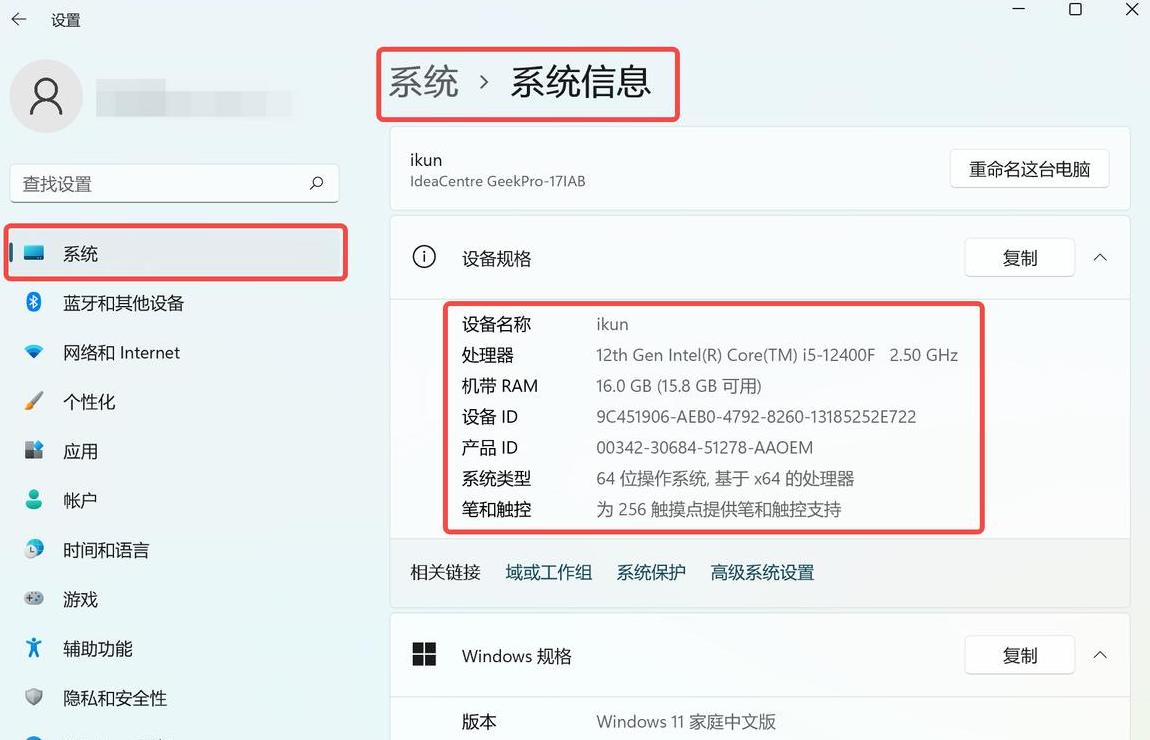Screen dimensions: 1150x740
Task: Click the back arrow in Settings
Action: point(19,20)
